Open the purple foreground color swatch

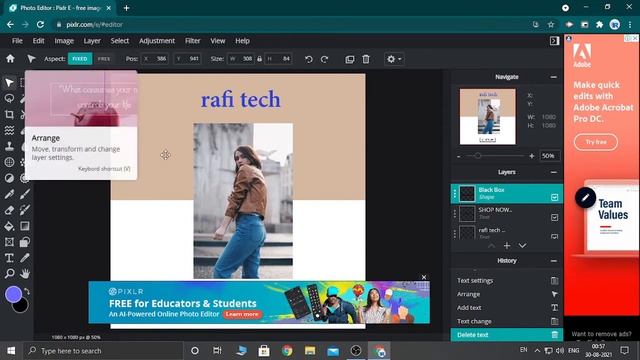13,294
